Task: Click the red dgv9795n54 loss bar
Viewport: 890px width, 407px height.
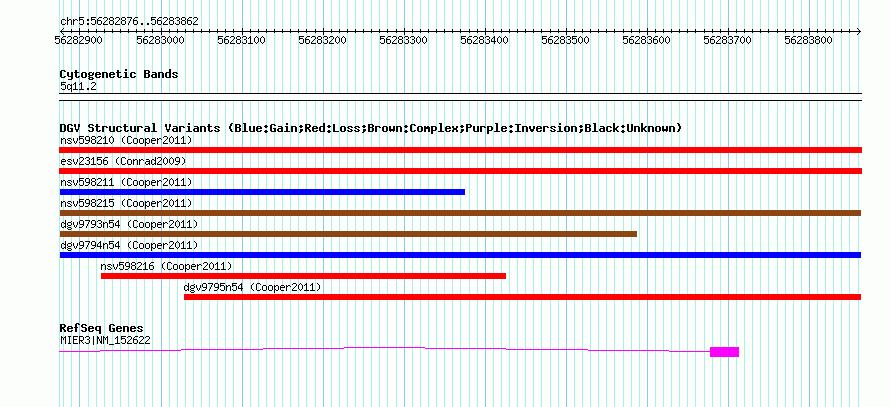Action: coord(522,297)
